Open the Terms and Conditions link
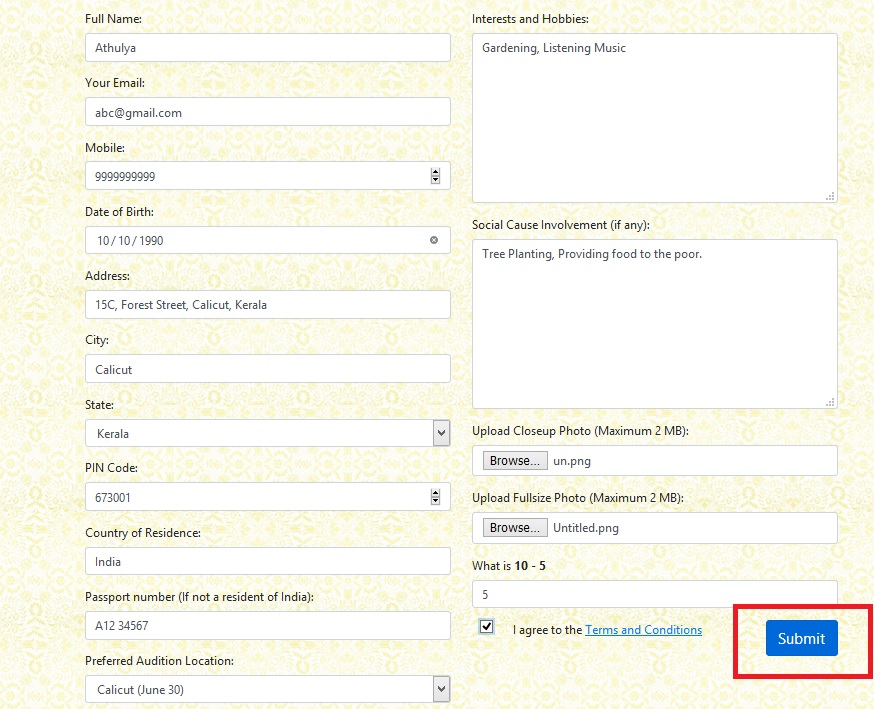874x709 pixels. point(643,630)
